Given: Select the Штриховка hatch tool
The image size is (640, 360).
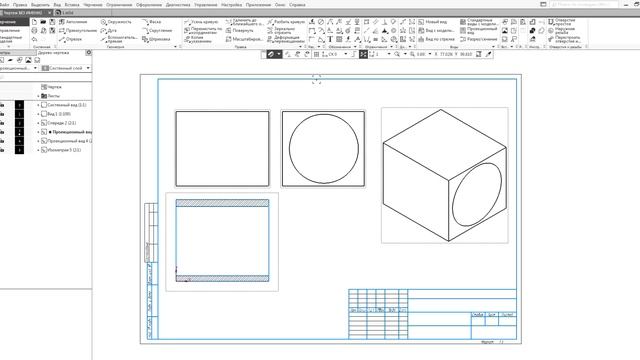Looking at the screenshot, I should pos(156,39).
